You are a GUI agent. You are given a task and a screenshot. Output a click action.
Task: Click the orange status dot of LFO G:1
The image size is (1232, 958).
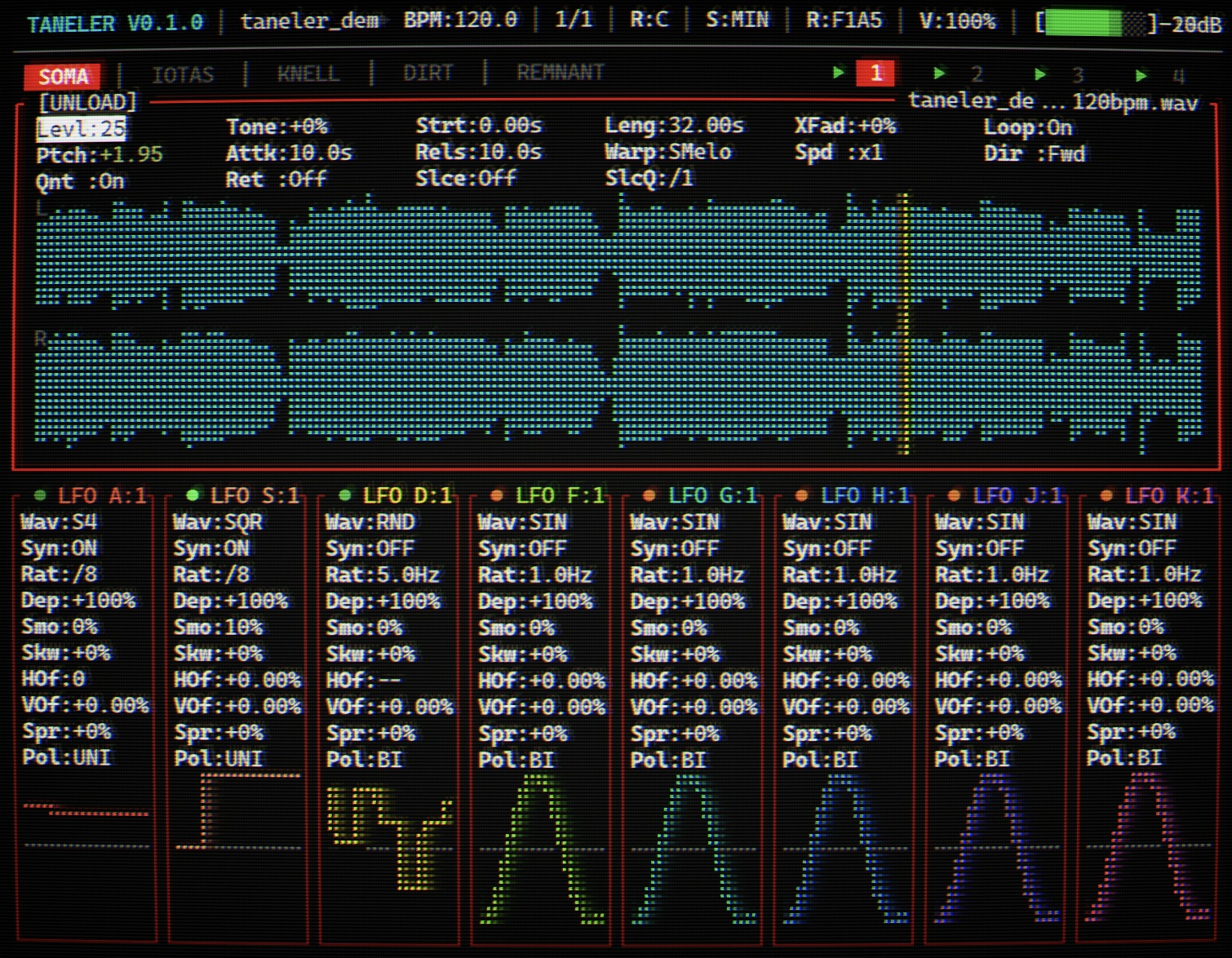[x=649, y=495]
